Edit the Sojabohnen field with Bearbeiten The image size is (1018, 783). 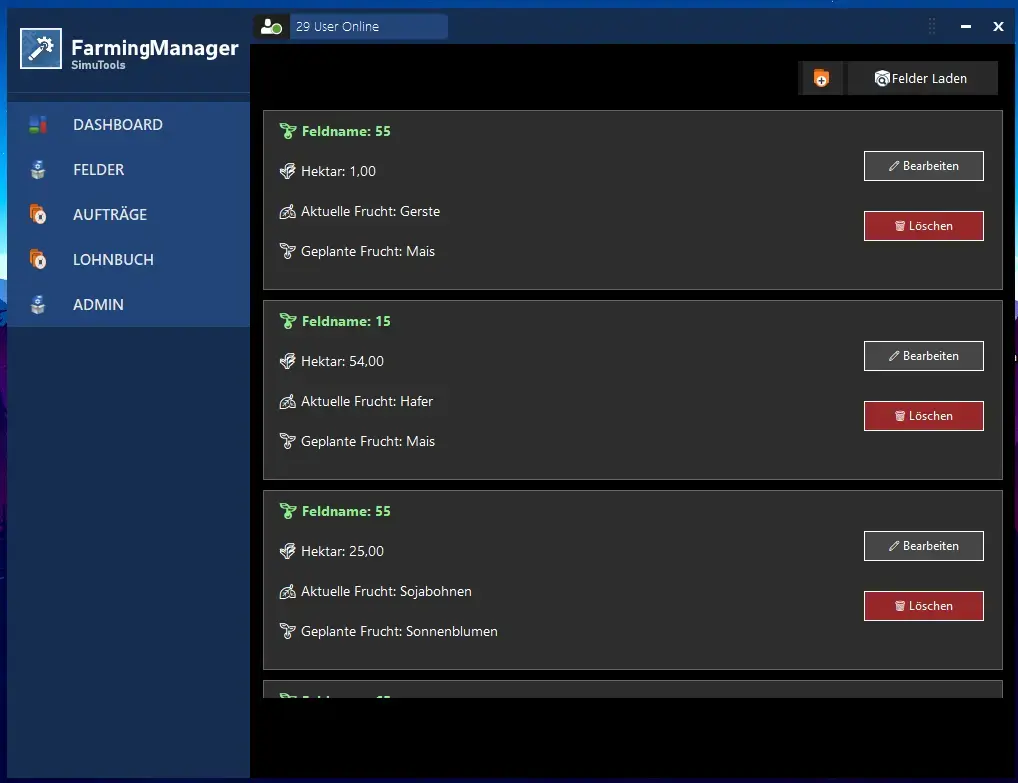tap(923, 546)
